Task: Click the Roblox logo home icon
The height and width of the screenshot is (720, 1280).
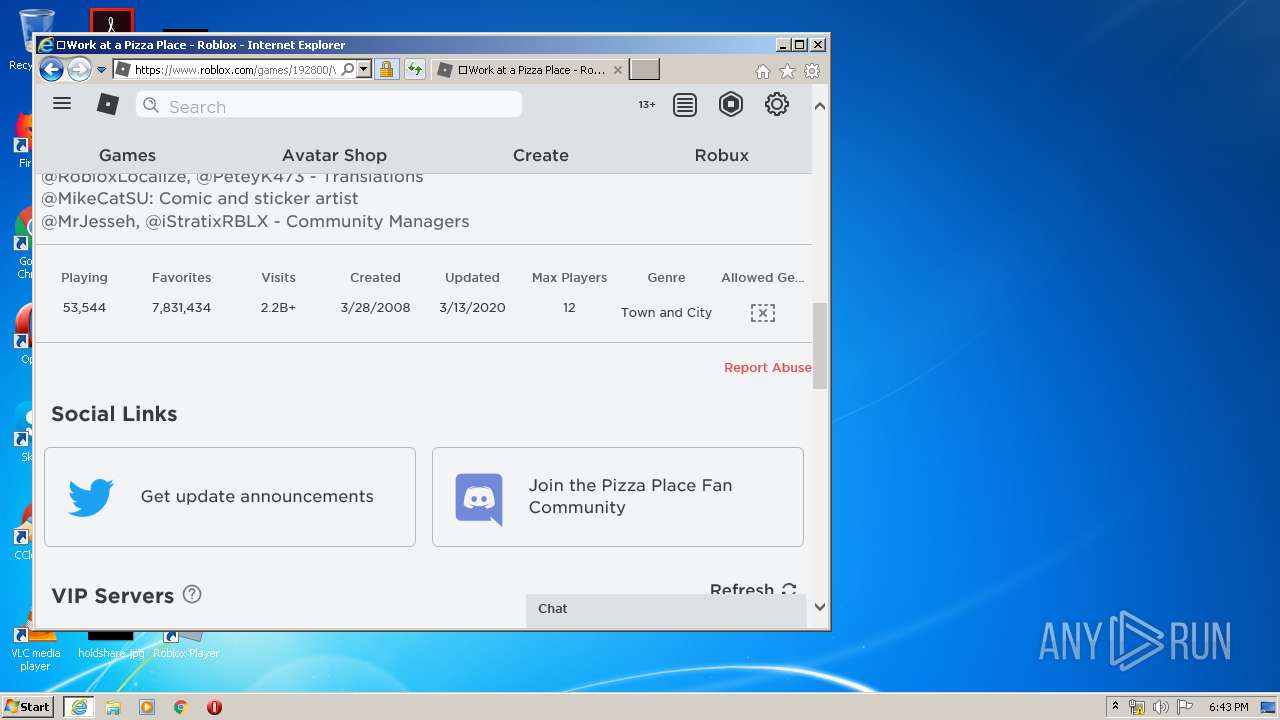Action: 108,104
